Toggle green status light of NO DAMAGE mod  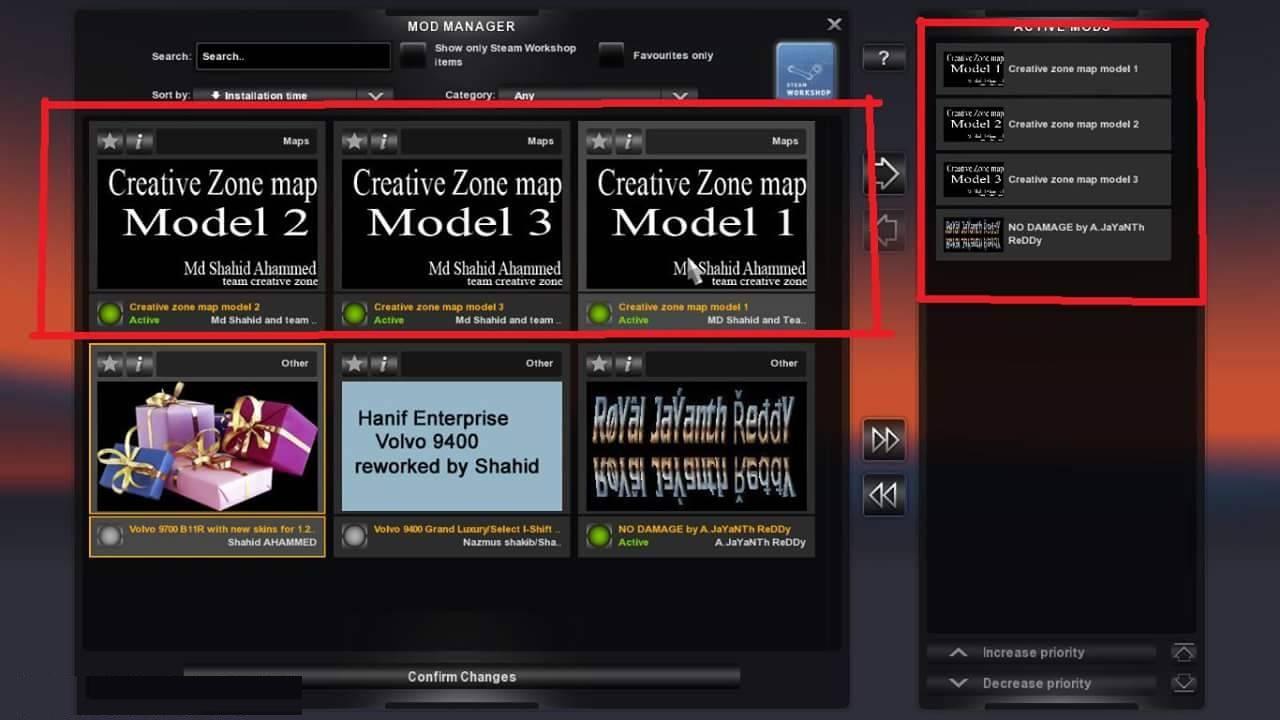599,536
